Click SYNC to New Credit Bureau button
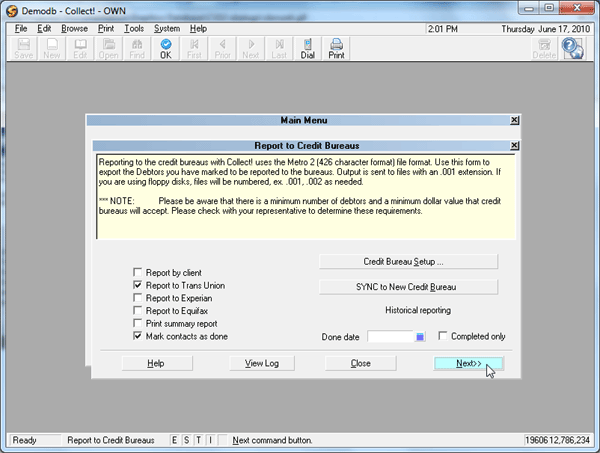Viewport: 600px width, 453px height. (x=408, y=287)
